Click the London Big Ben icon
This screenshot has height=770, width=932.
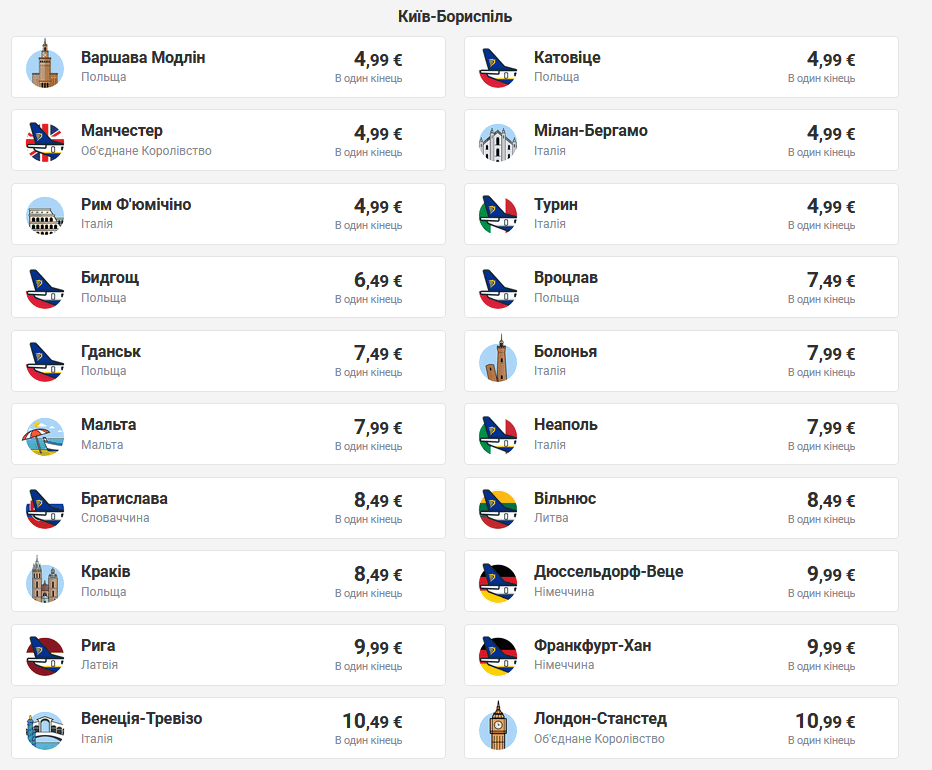[498, 728]
